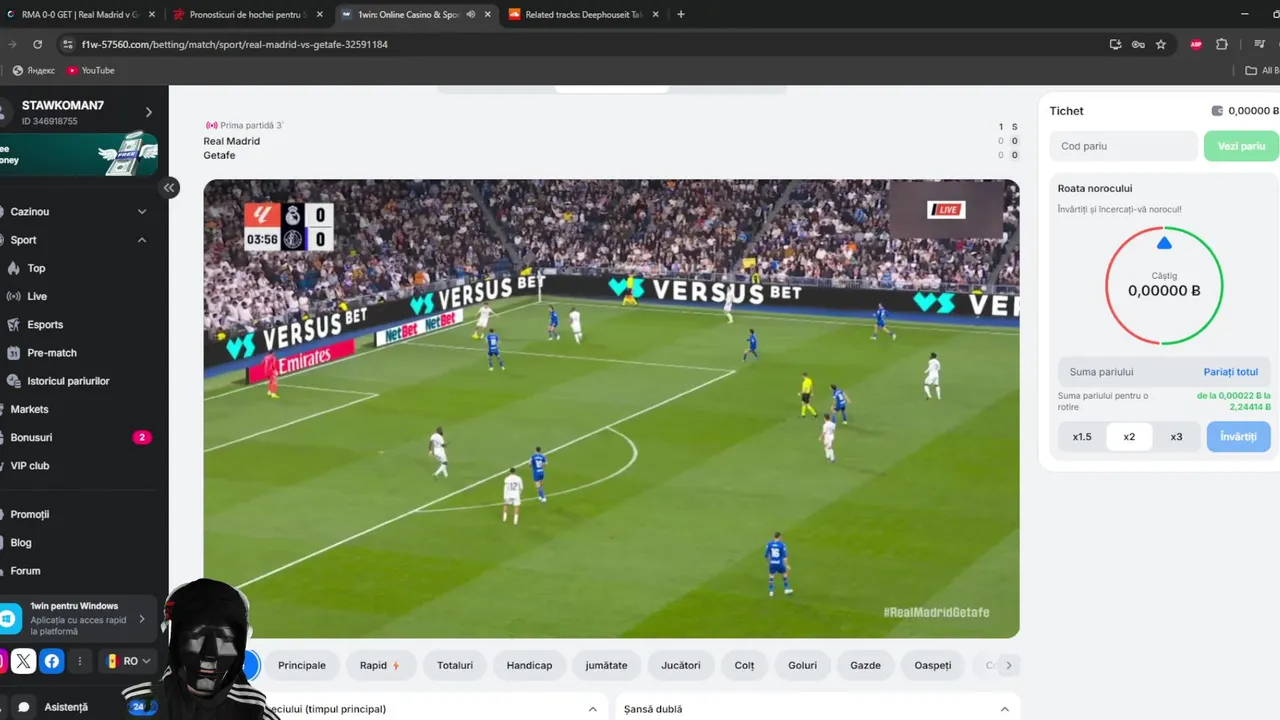Viewport: 1280px width, 720px height.
Task: Select the Colț market tab
Action: tap(745, 665)
